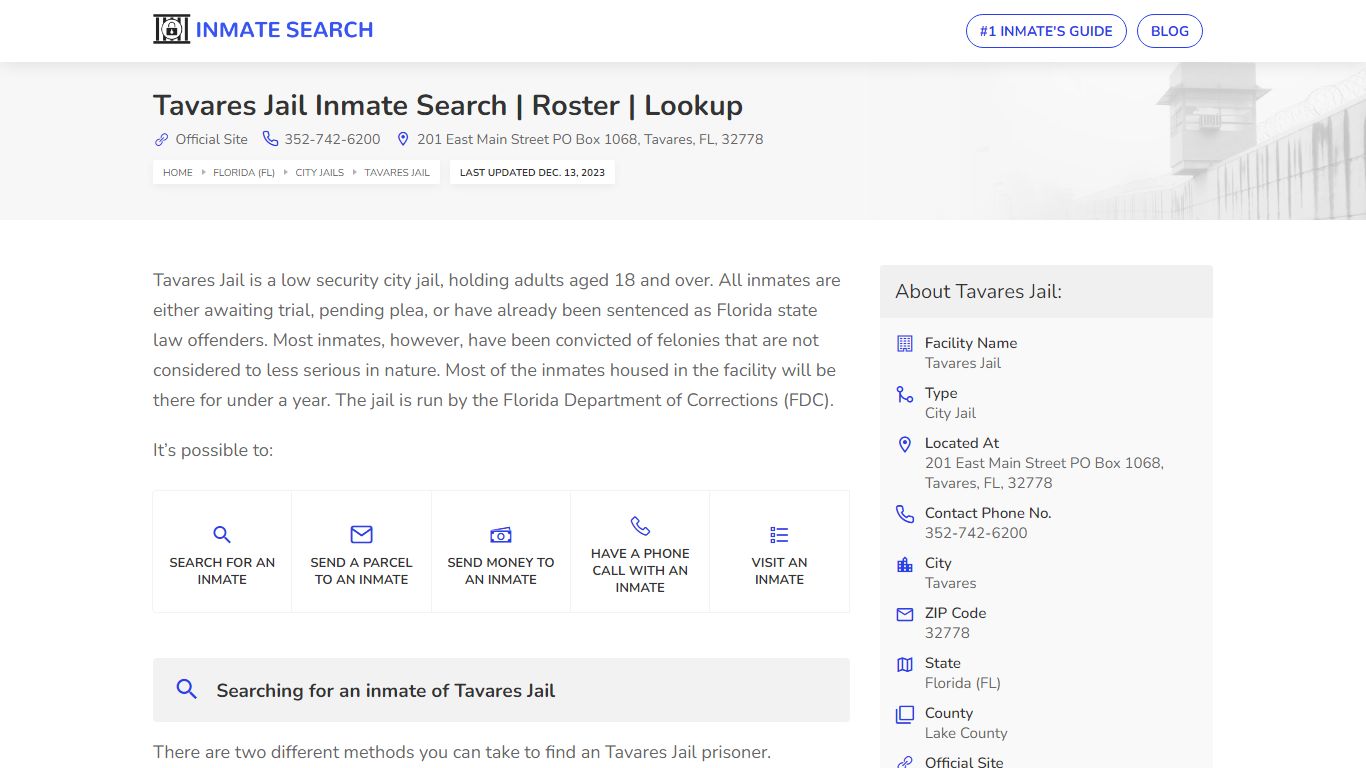Open the Official Site link under heading

point(211,140)
